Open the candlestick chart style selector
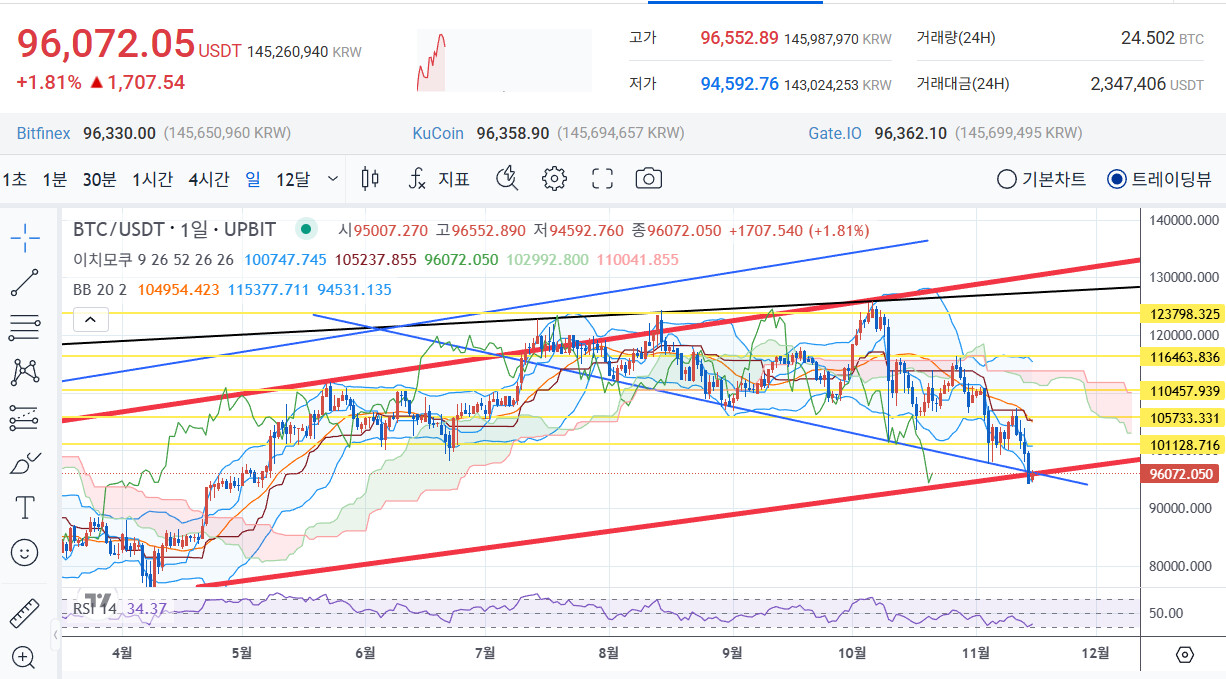Image resolution: width=1226 pixels, height=679 pixels. pyautogui.click(x=370, y=179)
